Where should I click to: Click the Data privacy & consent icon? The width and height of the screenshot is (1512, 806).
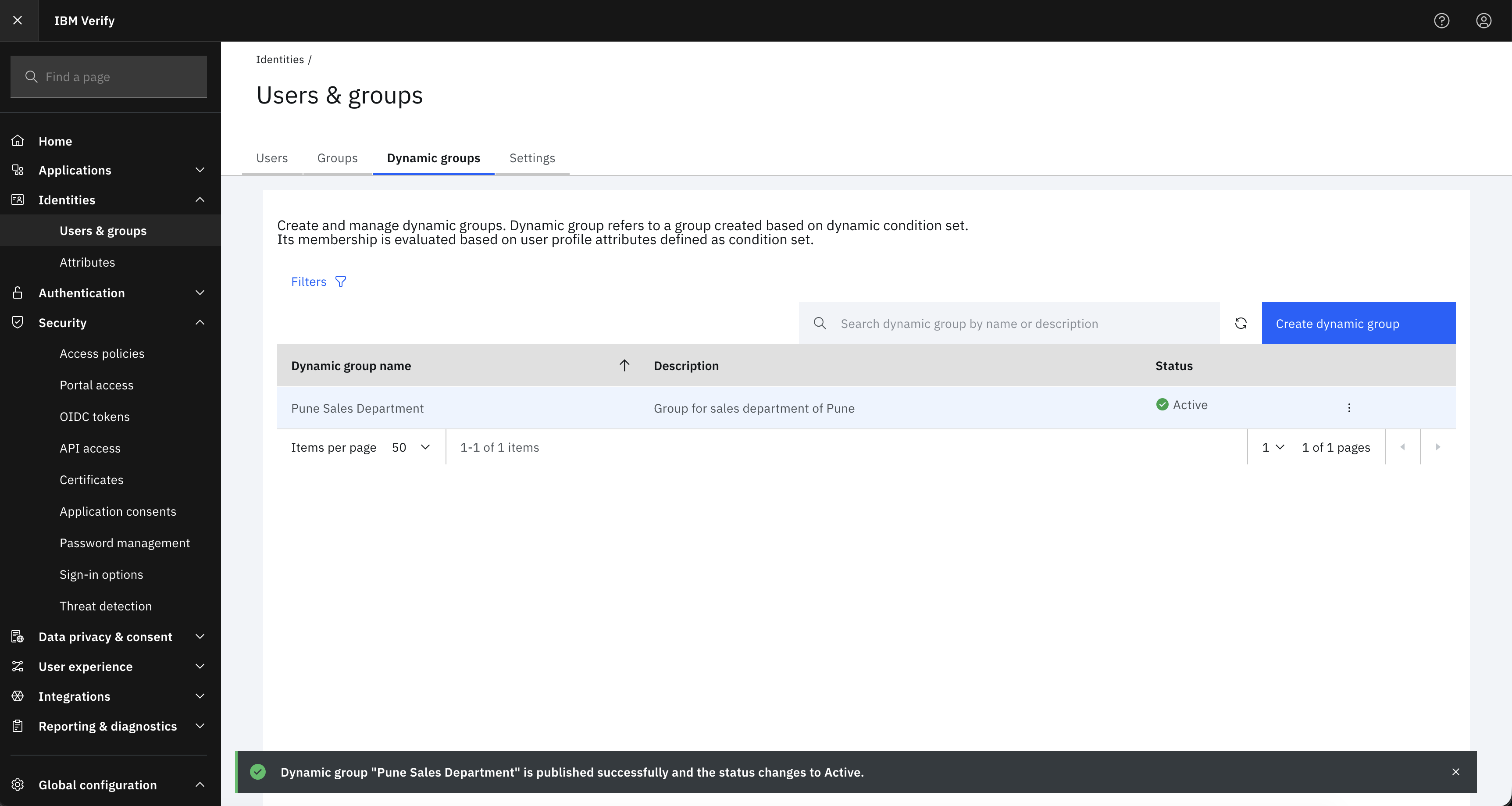point(18,636)
